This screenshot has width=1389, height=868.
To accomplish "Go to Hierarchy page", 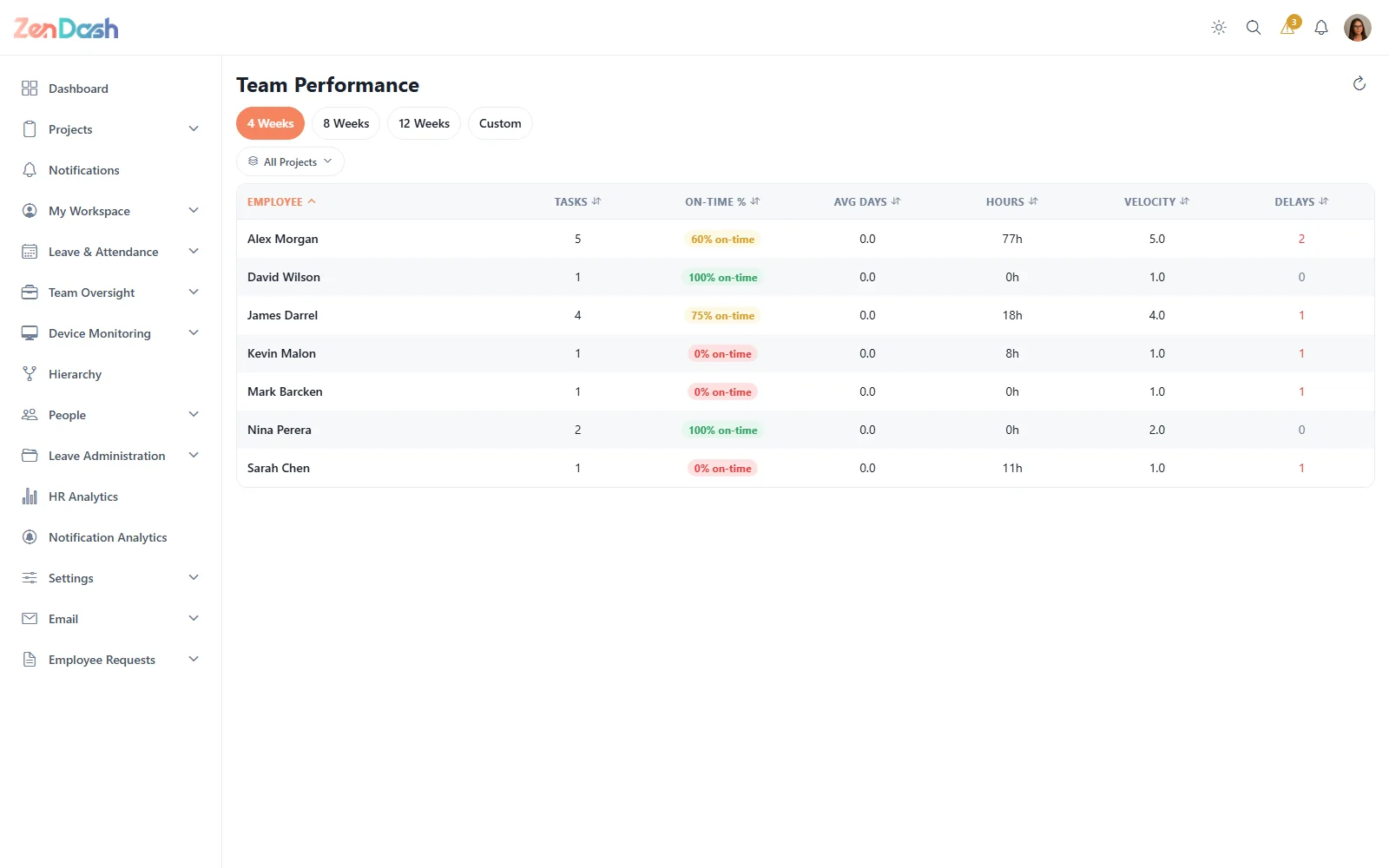I will click(x=75, y=374).
